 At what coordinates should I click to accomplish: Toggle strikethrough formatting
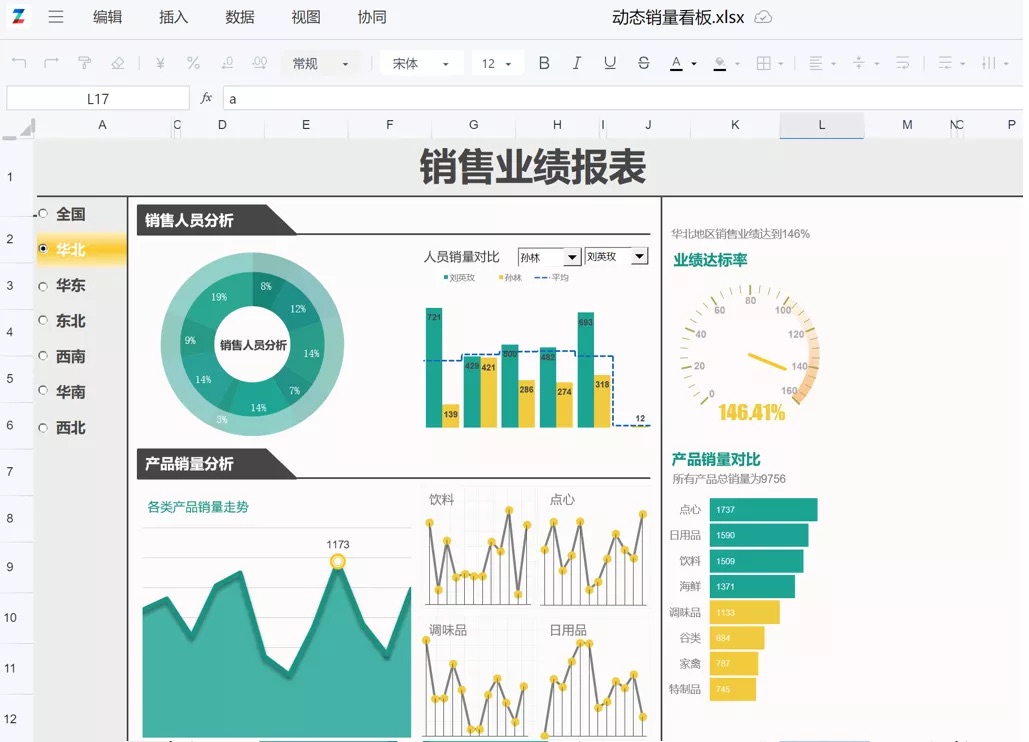(643, 63)
